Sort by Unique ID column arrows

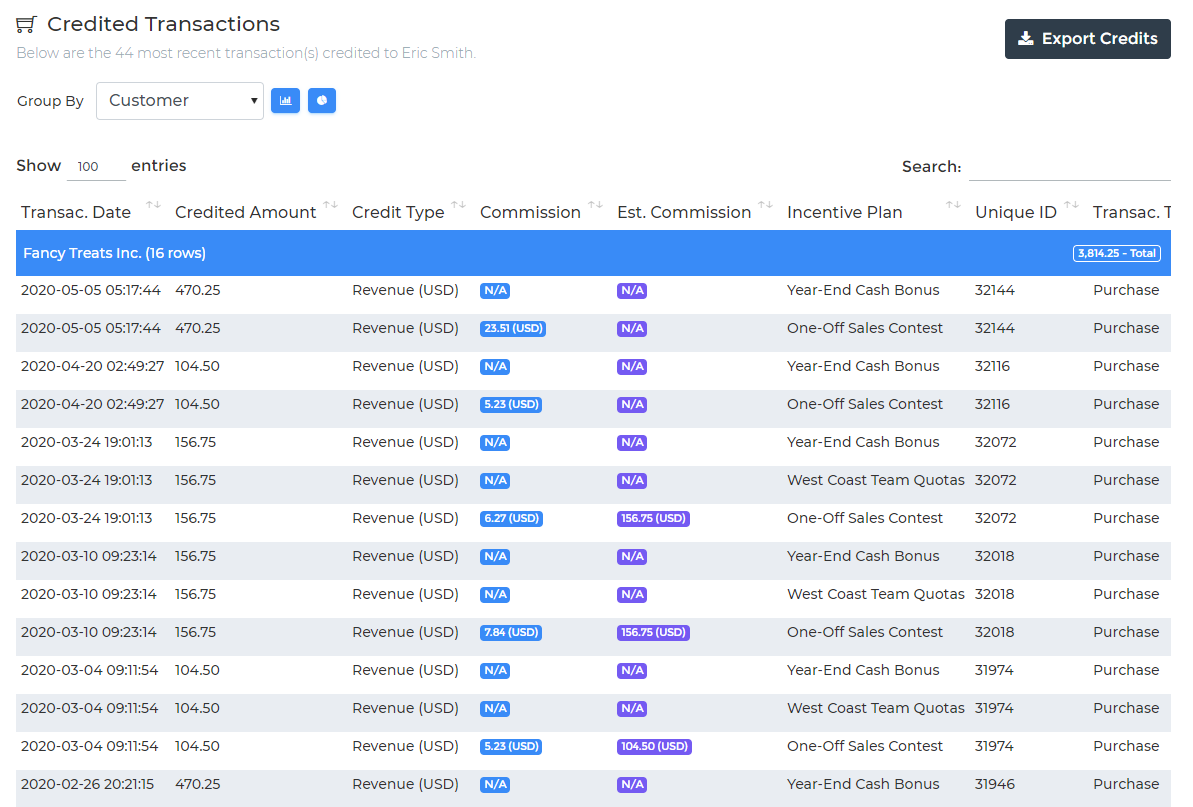(1071, 206)
